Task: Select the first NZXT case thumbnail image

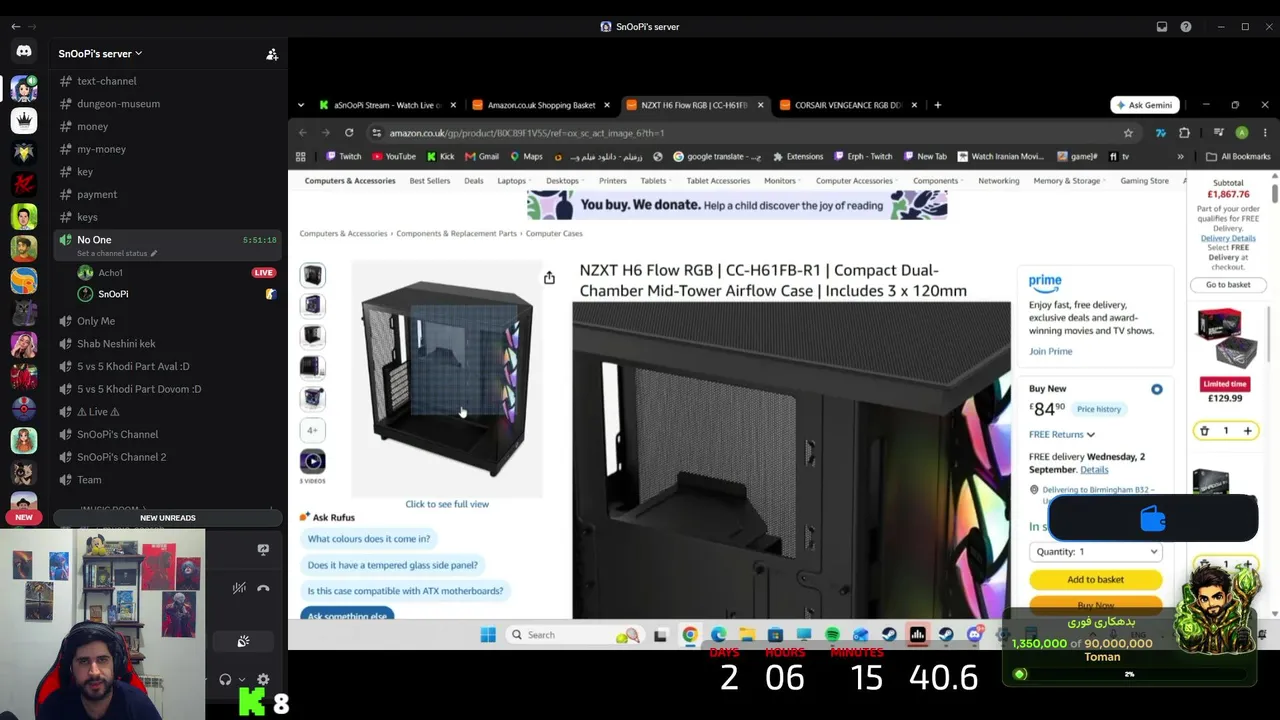Action: [x=313, y=274]
